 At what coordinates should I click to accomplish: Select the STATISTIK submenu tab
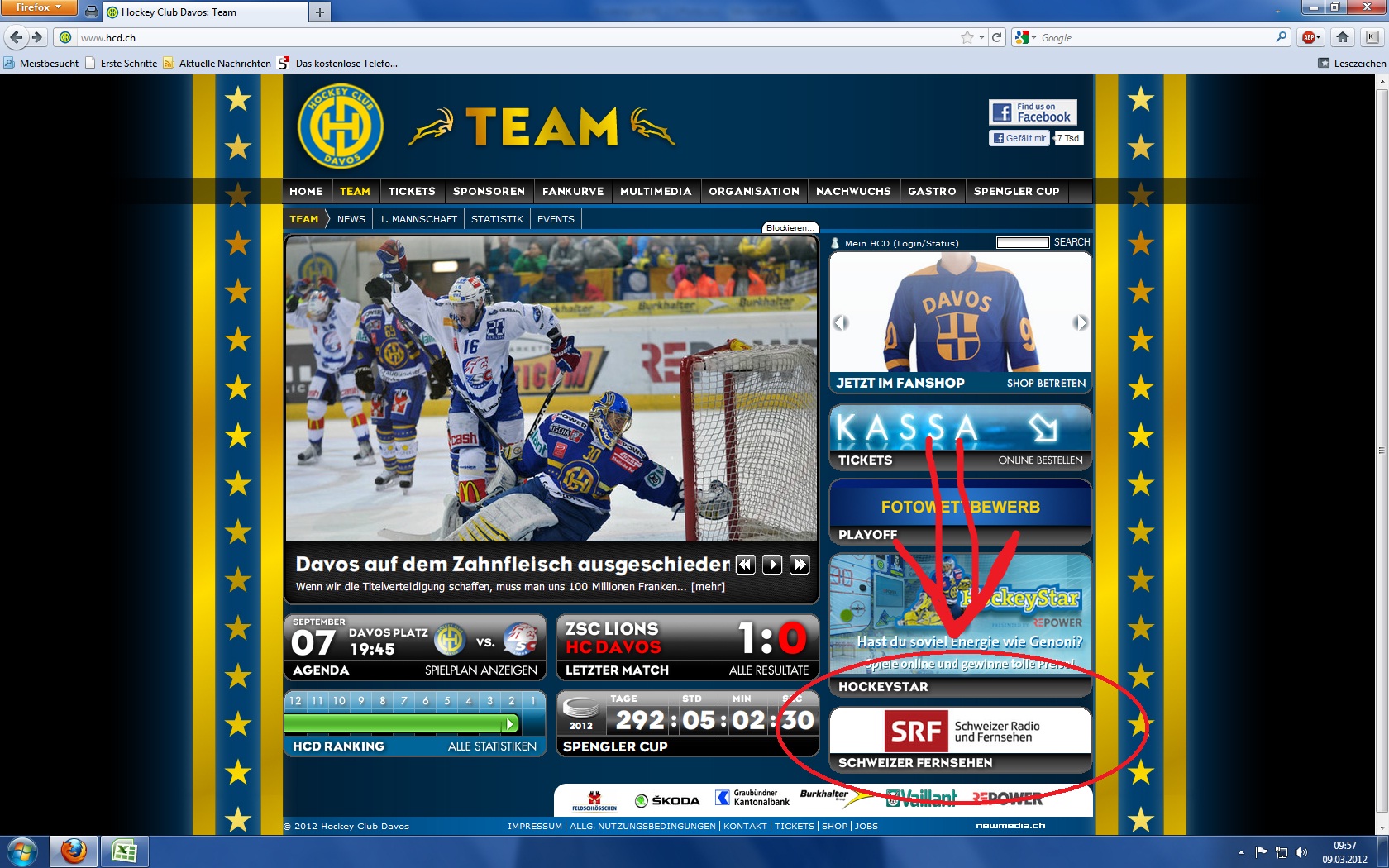pyautogui.click(x=497, y=219)
